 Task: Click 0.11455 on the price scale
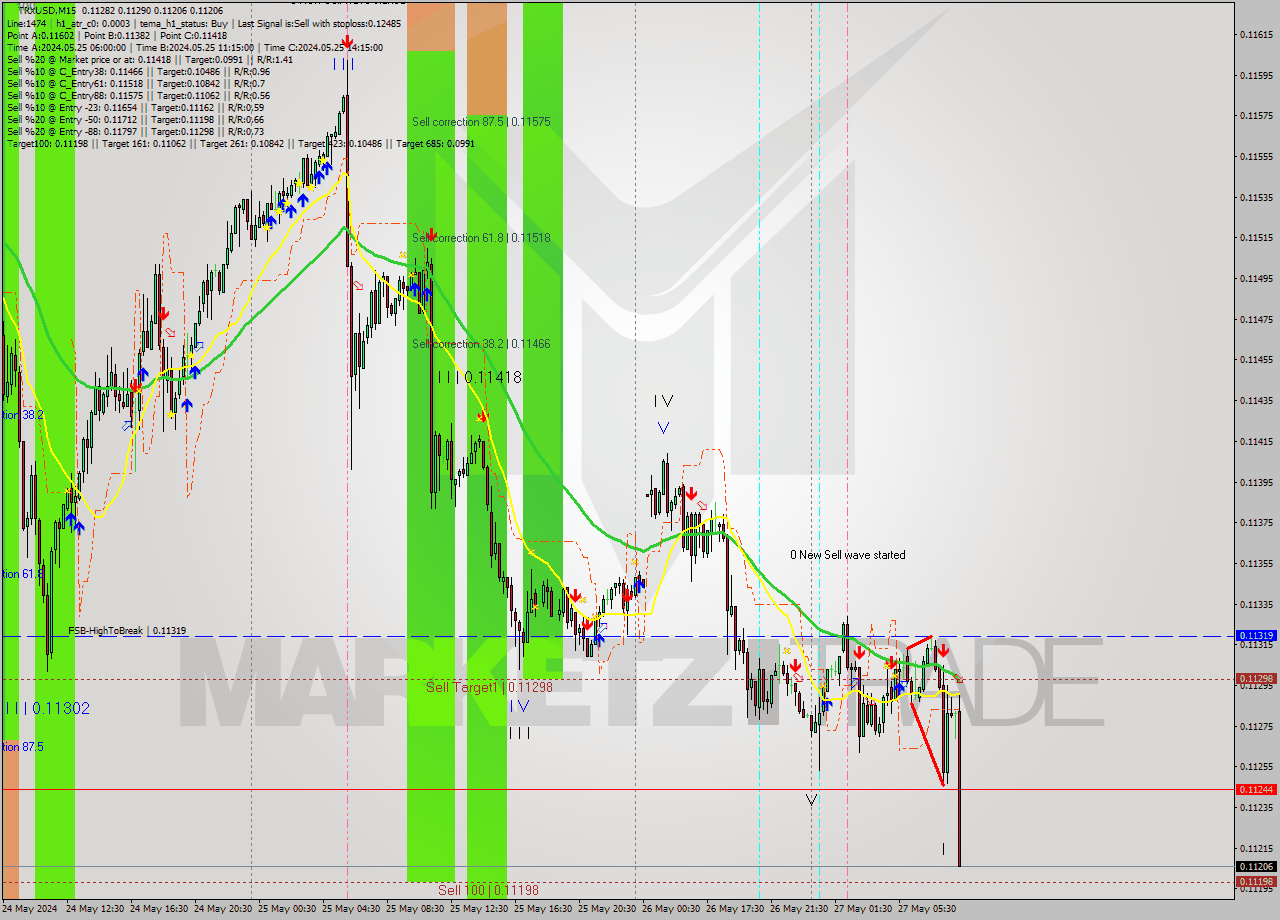(1256, 360)
